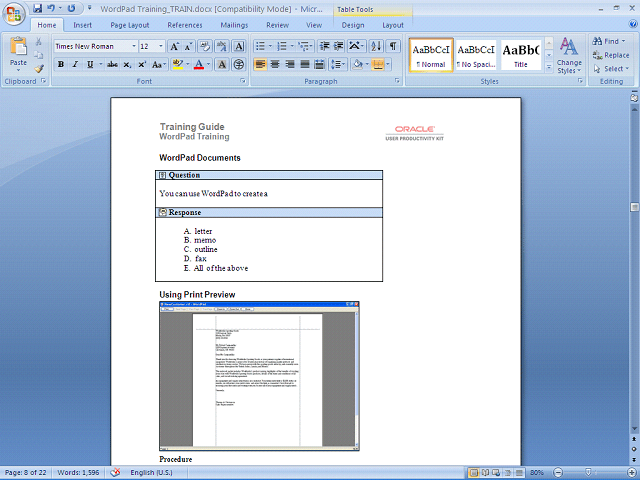Open the multilevel list dropdown

[305, 46]
